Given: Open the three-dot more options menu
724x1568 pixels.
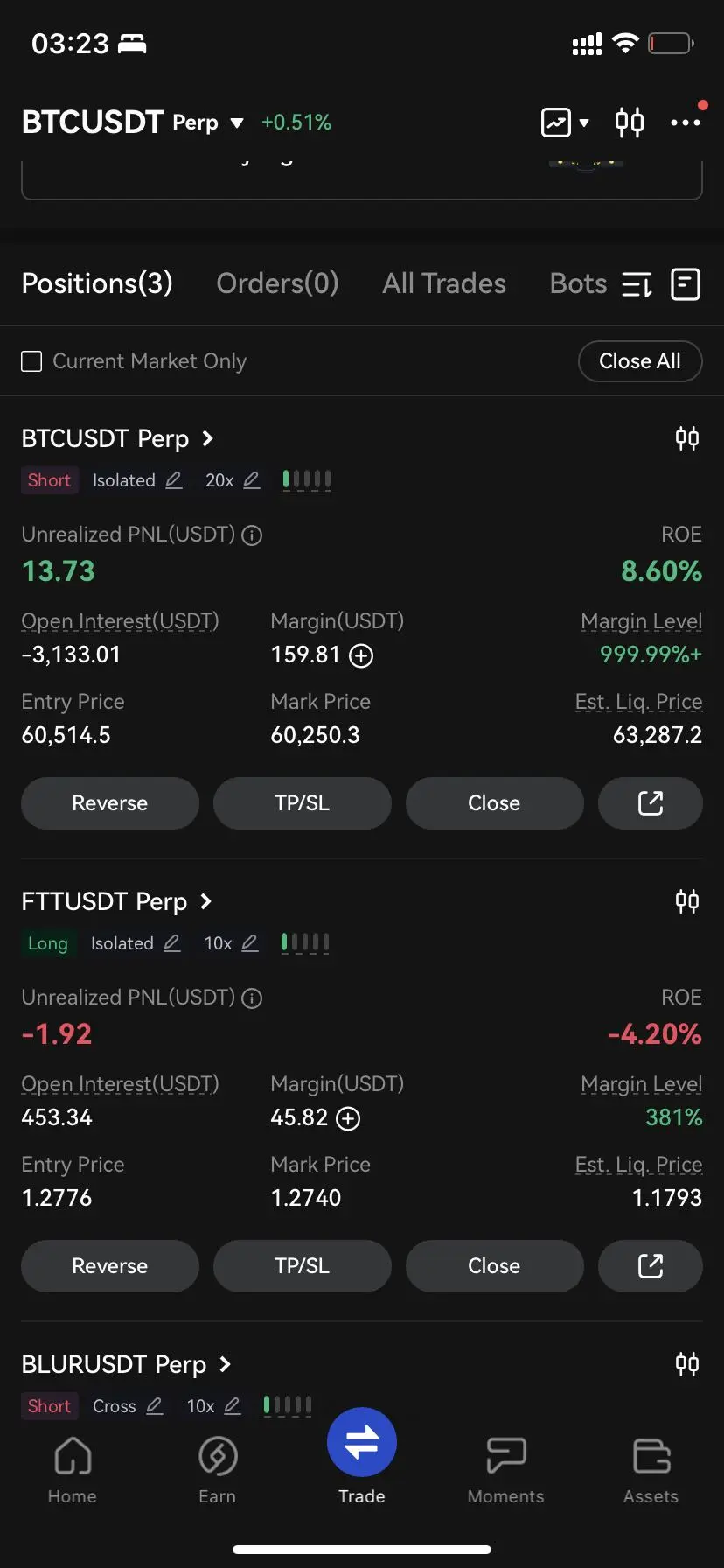Looking at the screenshot, I should [686, 122].
